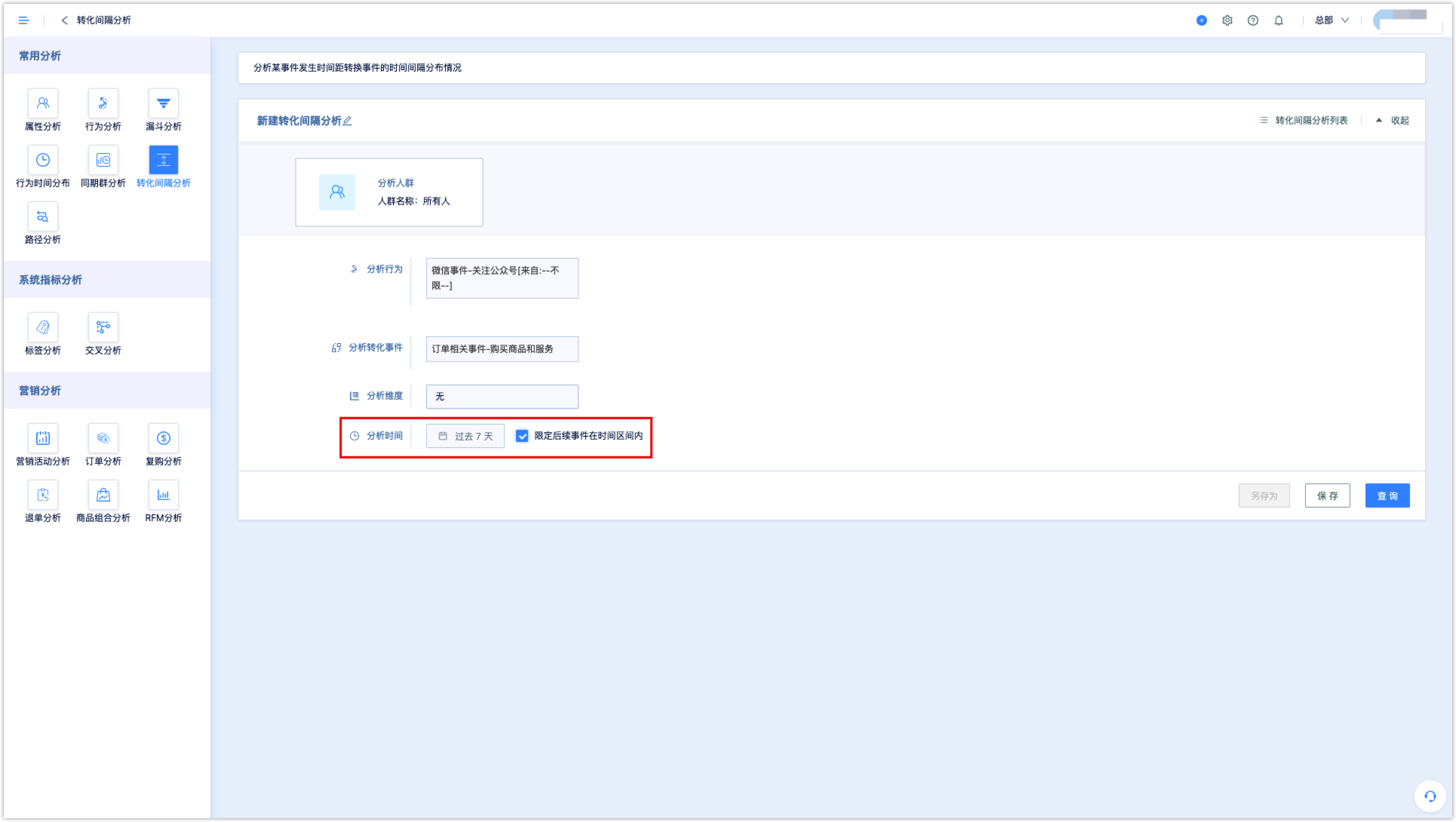Click the blue plus circle icon in the header
This screenshot has width=1456, height=822.
pos(1202,20)
